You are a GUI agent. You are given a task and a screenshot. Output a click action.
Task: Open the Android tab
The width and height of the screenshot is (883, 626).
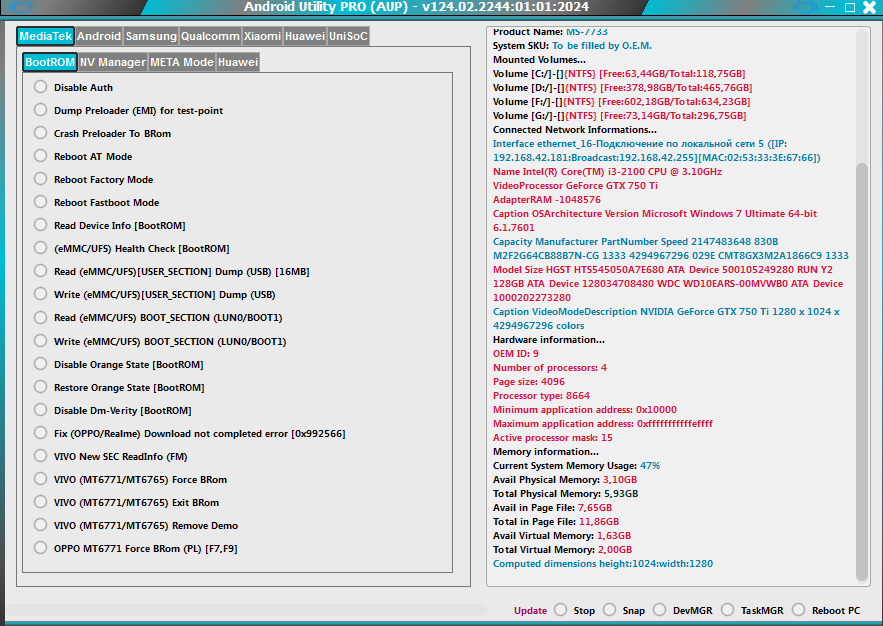coord(99,36)
